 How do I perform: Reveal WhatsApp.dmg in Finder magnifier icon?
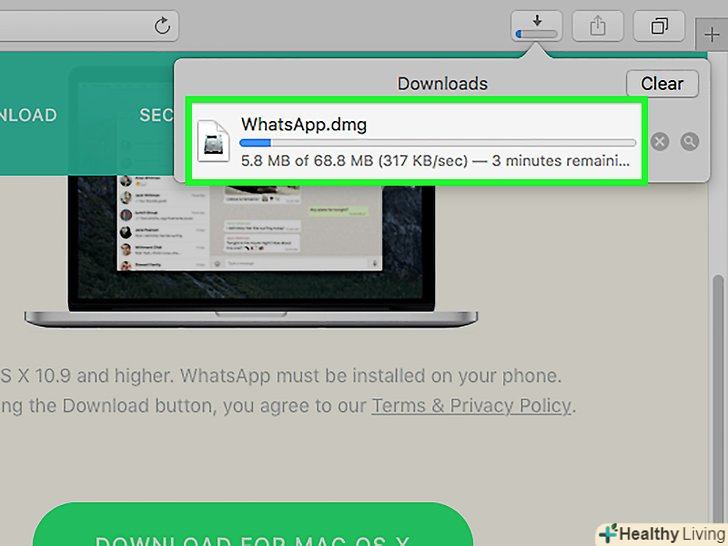pos(689,142)
